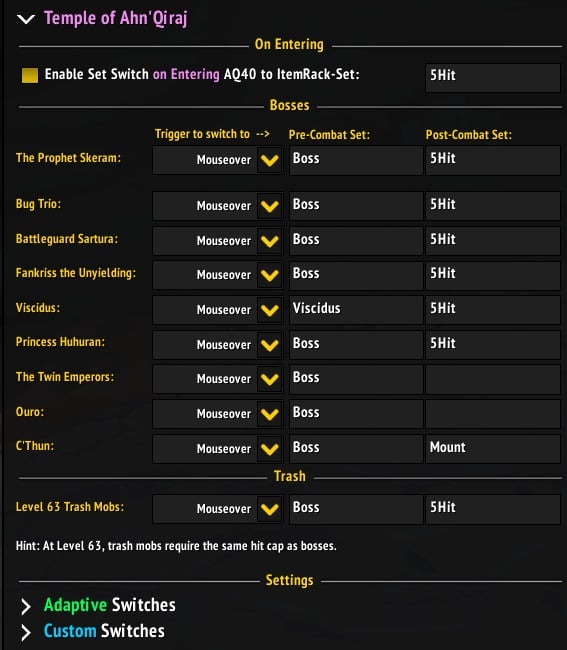
Task: Open The Prophet Skeram trigger dropdown arrow
Action: tap(270, 160)
